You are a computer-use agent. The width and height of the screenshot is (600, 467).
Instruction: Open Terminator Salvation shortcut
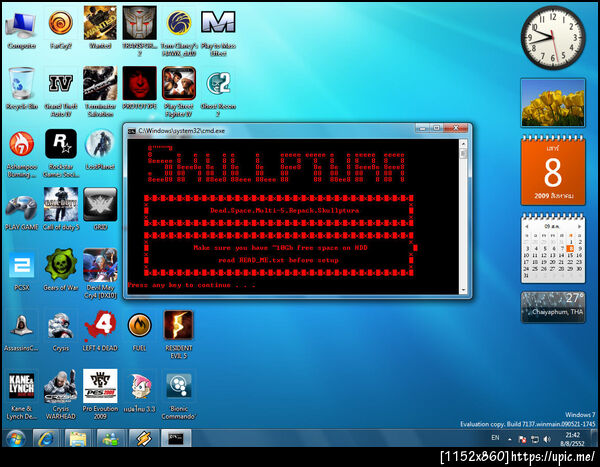(100, 93)
